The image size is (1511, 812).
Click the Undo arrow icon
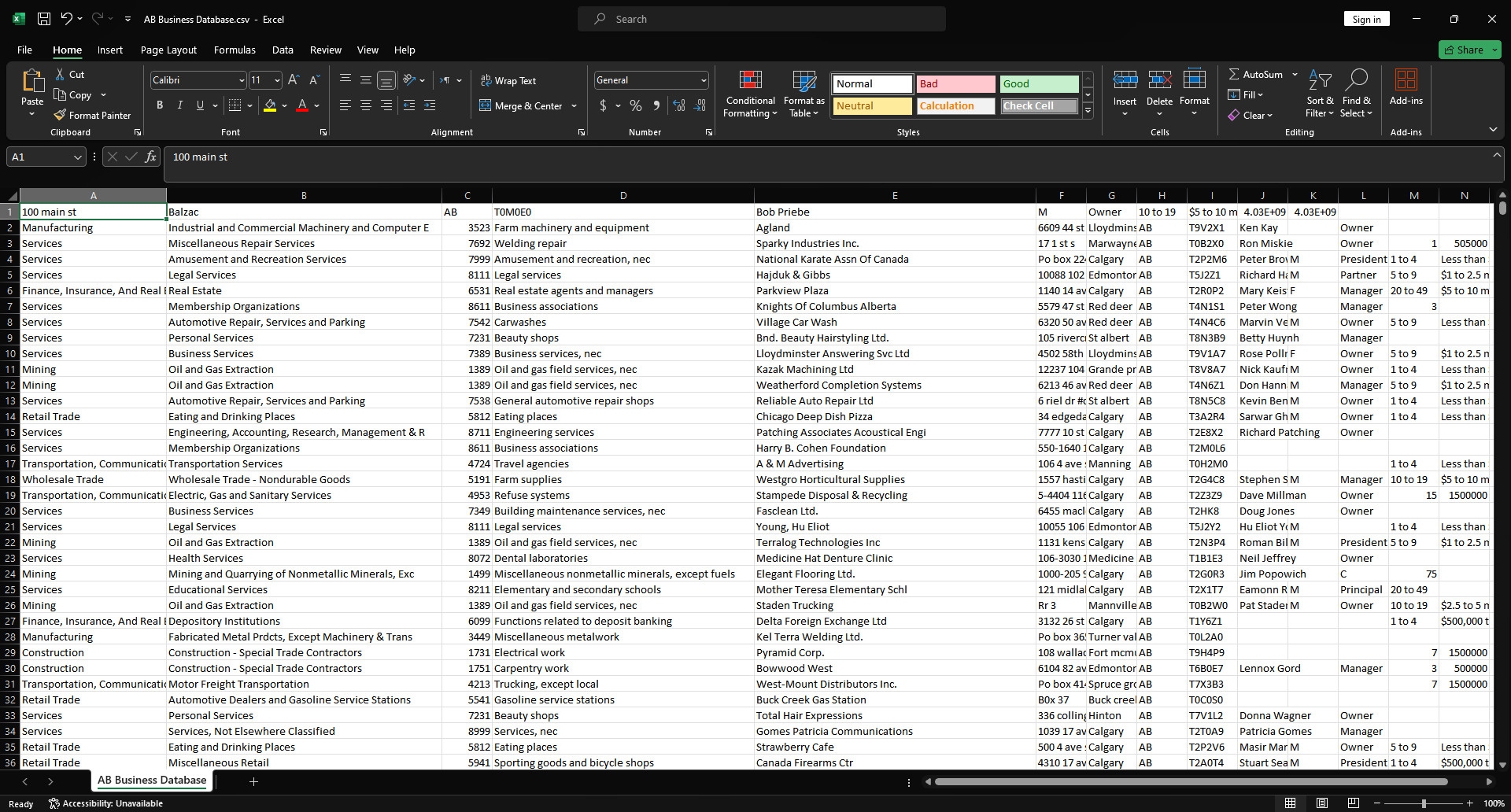pos(67,19)
